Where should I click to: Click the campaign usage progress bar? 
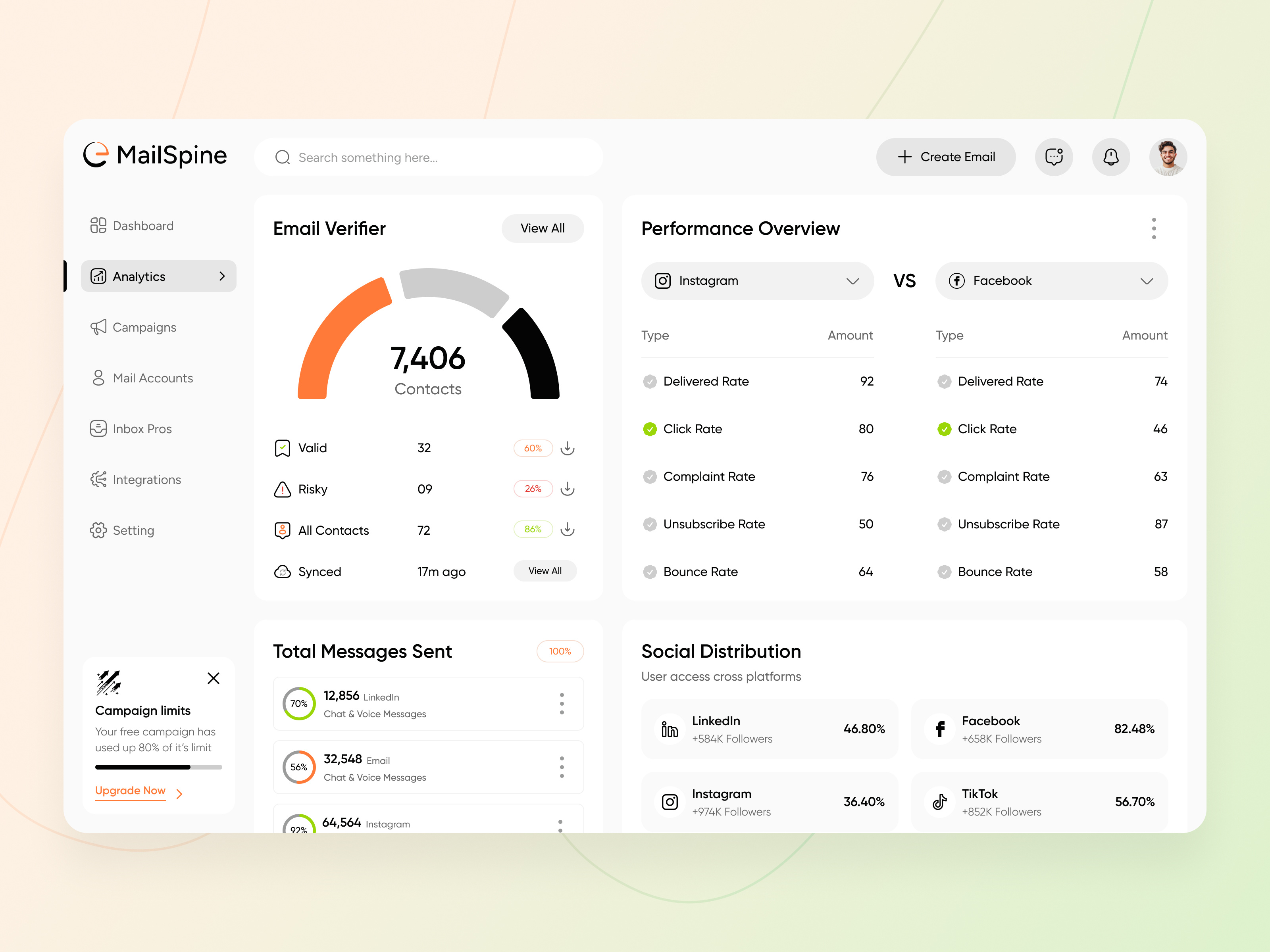158,767
